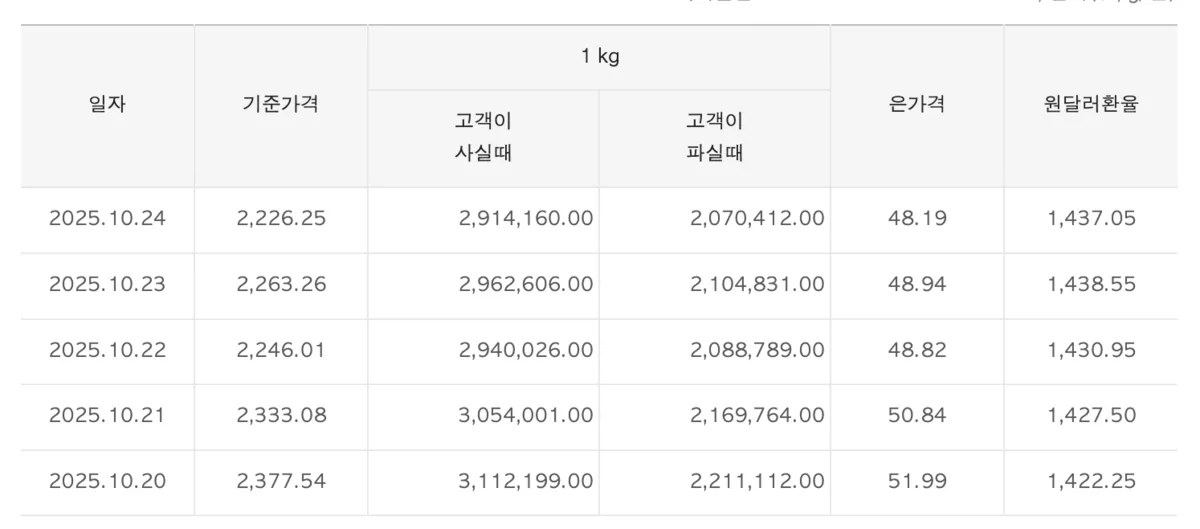Select silver price 50.84
The width and height of the screenshot is (1200, 529).
[x=916, y=415]
